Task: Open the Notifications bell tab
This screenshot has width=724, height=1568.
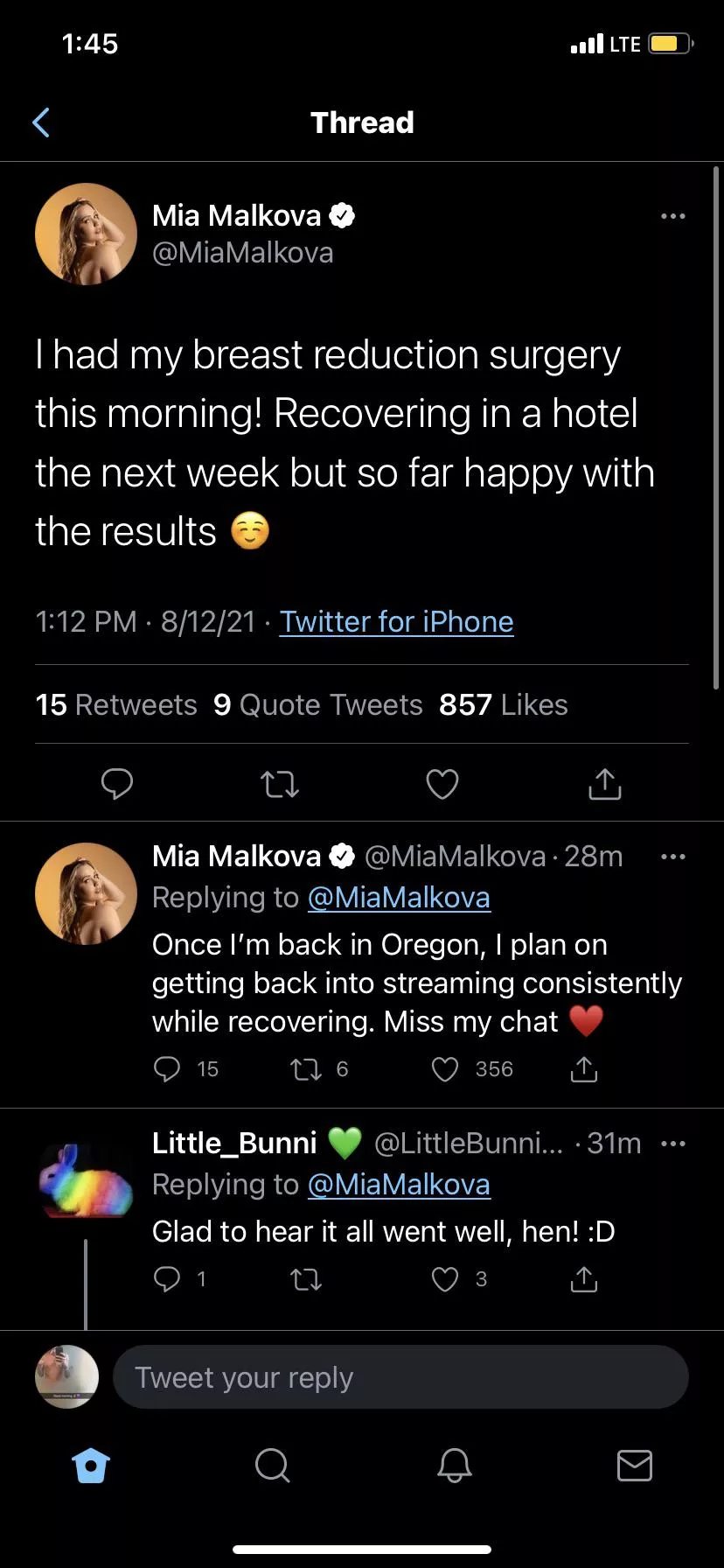Action: 454,1465
